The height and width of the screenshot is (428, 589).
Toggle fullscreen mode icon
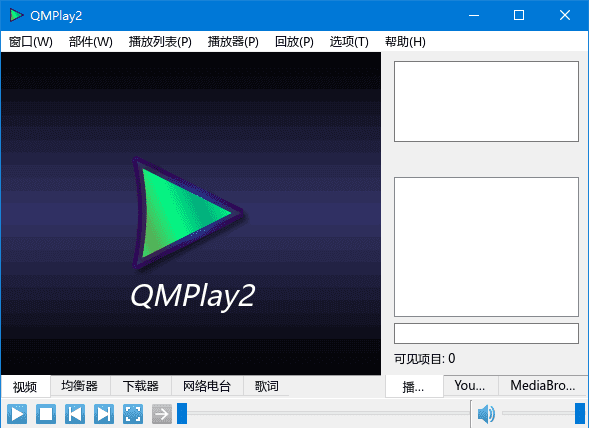(x=133, y=414)
